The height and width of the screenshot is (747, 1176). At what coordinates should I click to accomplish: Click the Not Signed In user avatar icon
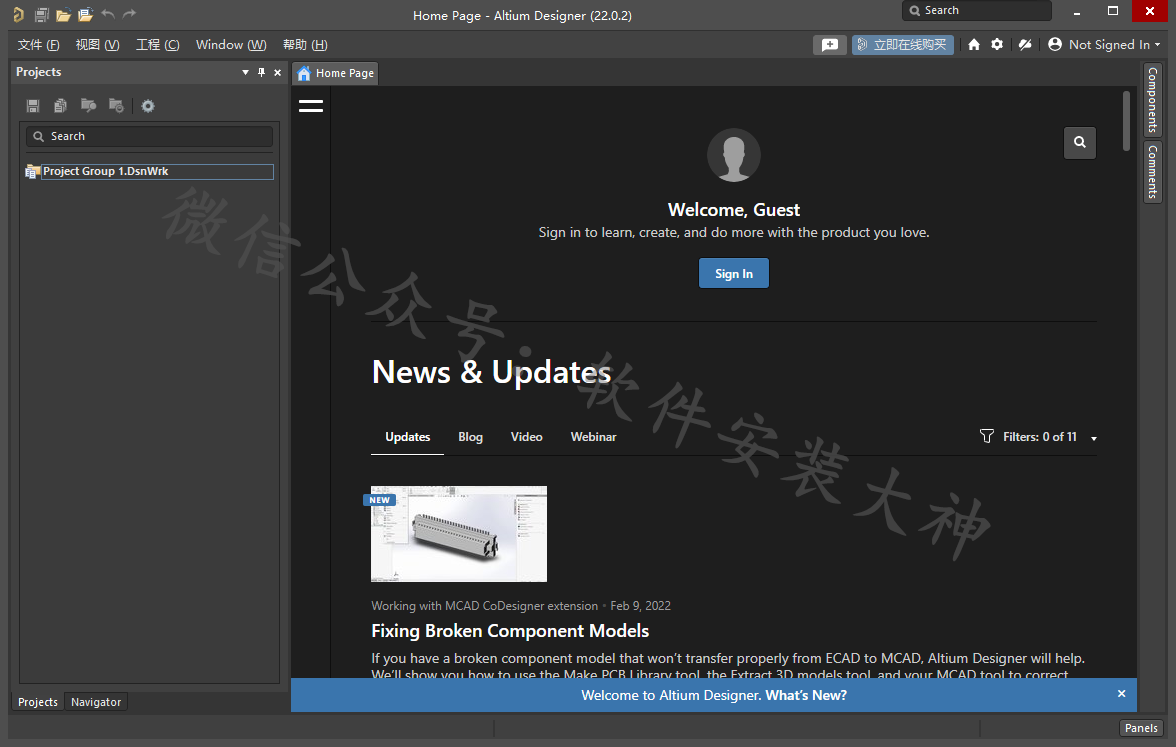(x=1054, y=45)
